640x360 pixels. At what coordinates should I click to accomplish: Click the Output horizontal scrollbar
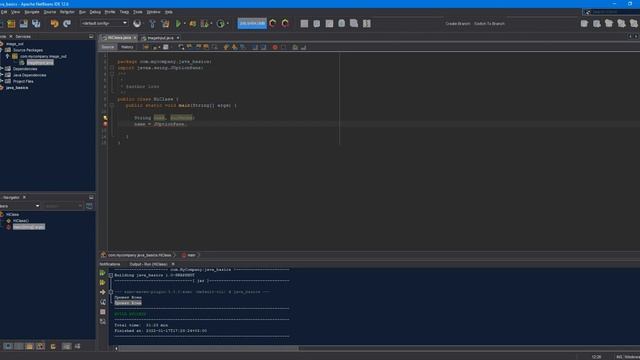pyautogui.click(x=208, y=349)
